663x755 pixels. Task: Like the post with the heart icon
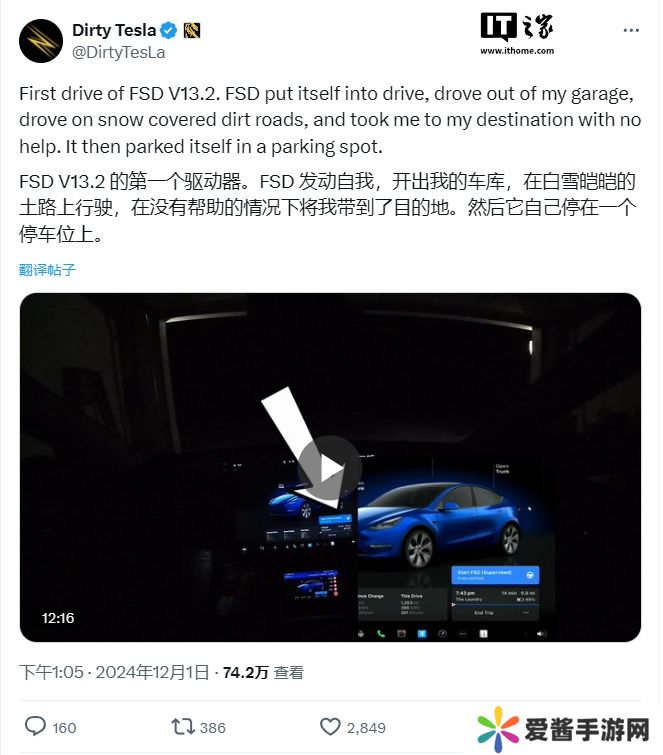point(330,727)
